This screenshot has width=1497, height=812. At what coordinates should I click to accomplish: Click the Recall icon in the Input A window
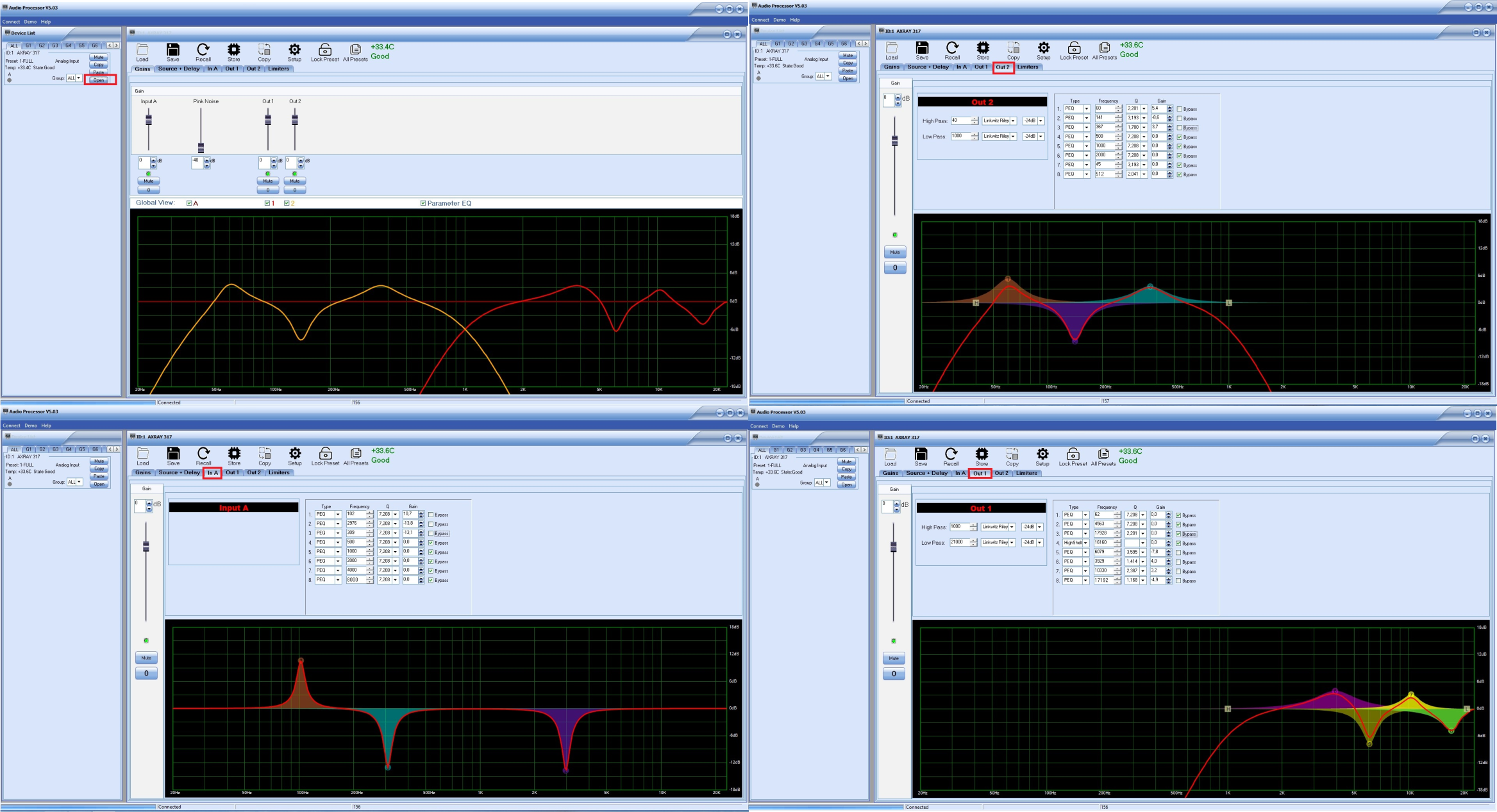203,454
